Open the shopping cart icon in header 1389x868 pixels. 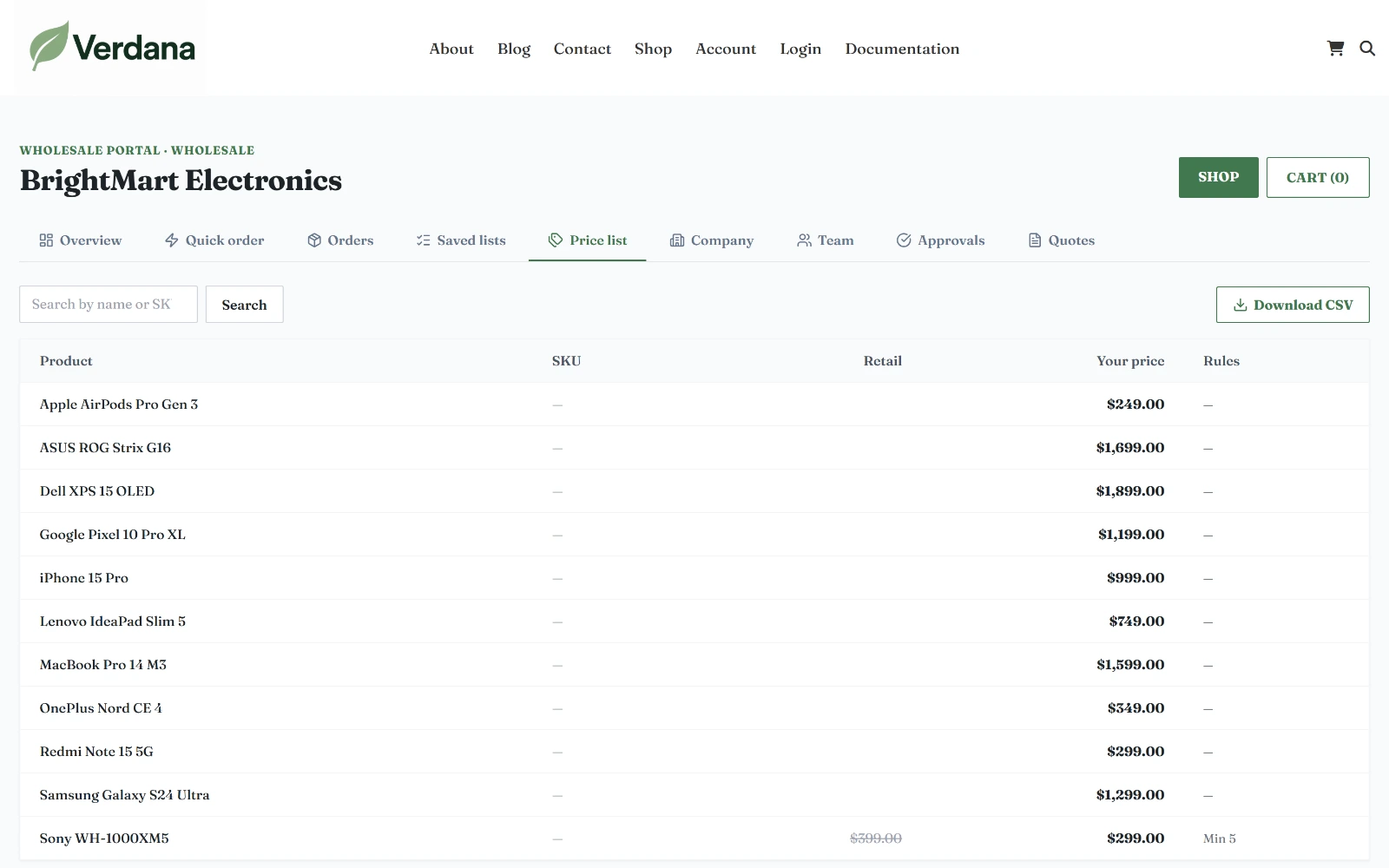(1335, 49)
